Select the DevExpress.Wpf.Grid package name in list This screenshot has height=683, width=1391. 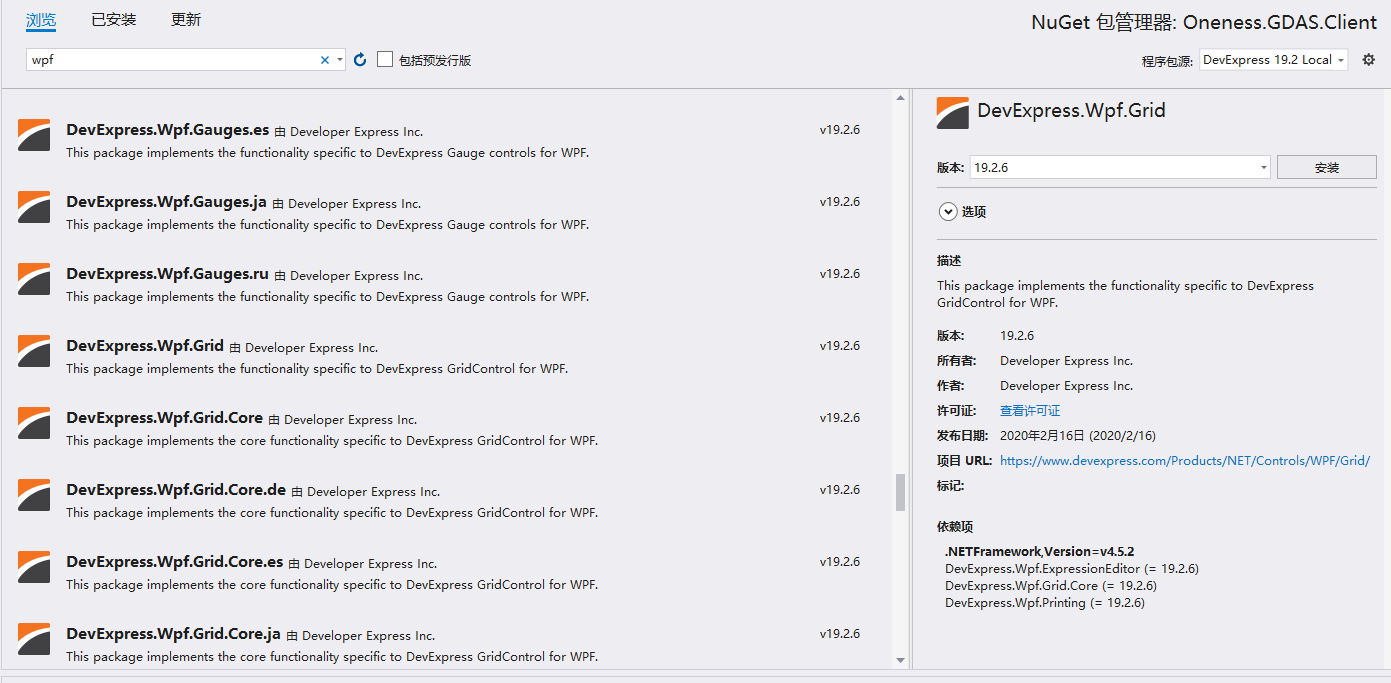[x=145, y=346]
